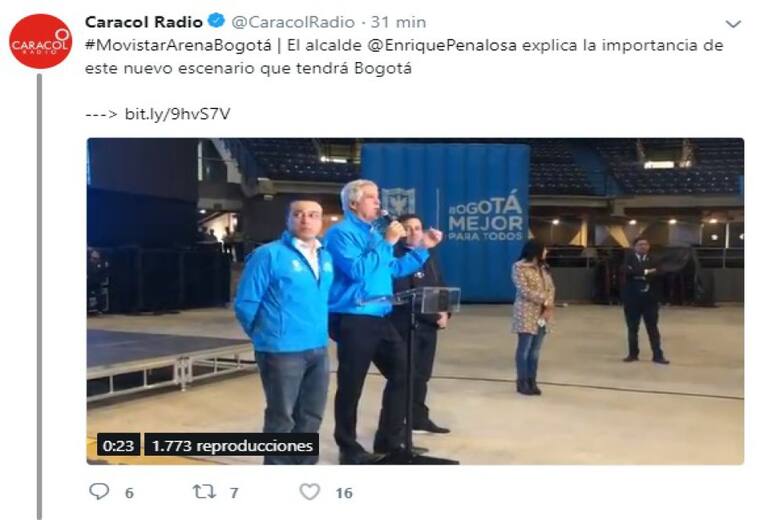The height and width of the screenshot is (520, 768).
Task: Open the @CaracolRadio handle link
Action: 293,22
